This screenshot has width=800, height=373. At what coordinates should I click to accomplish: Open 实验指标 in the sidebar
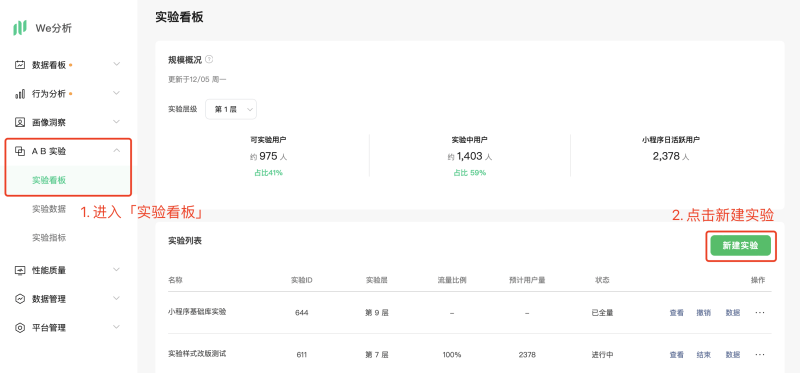pyautogui.click(x=49, y=238)
